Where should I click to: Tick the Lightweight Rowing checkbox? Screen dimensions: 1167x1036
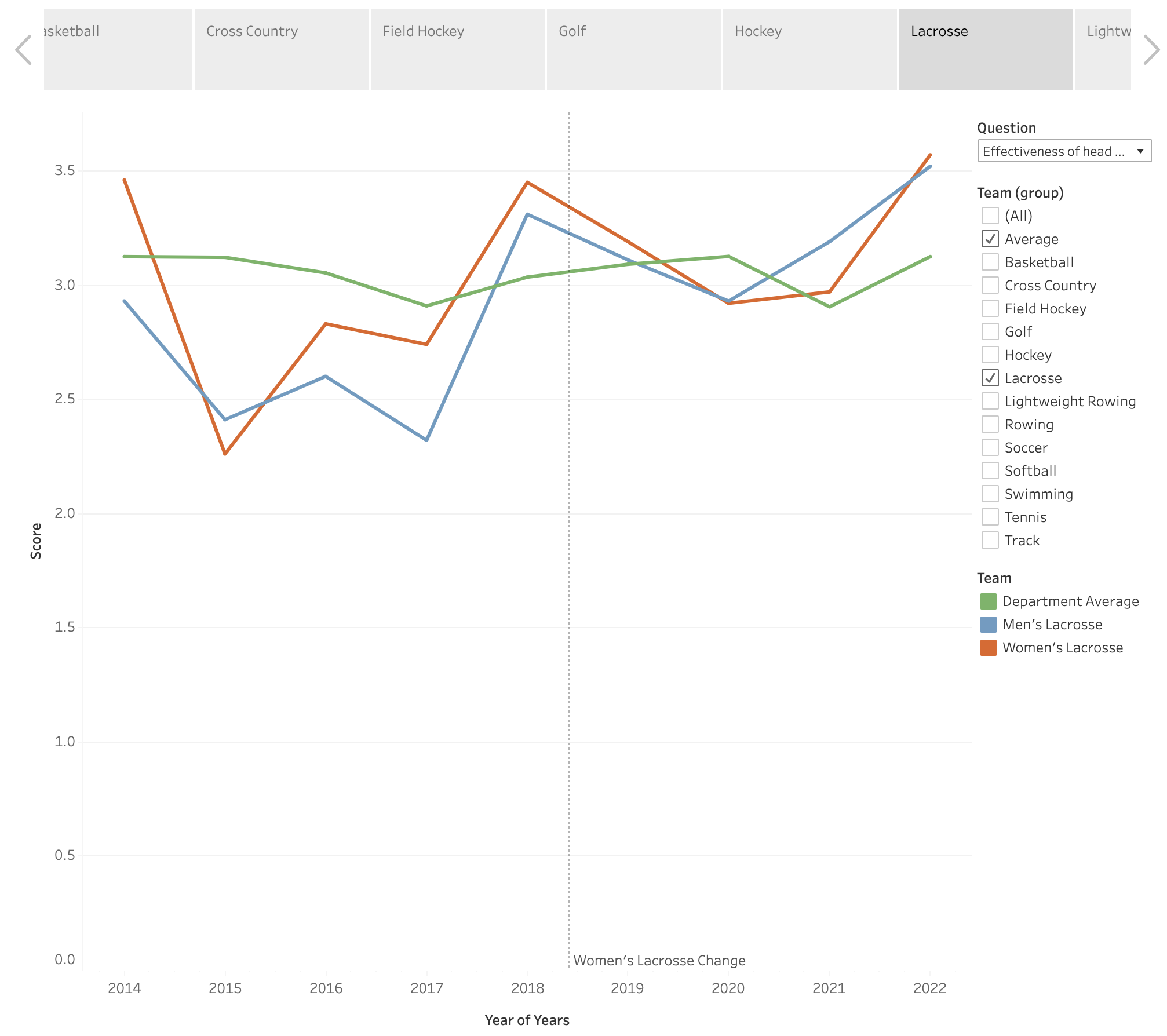coord(990,401)
